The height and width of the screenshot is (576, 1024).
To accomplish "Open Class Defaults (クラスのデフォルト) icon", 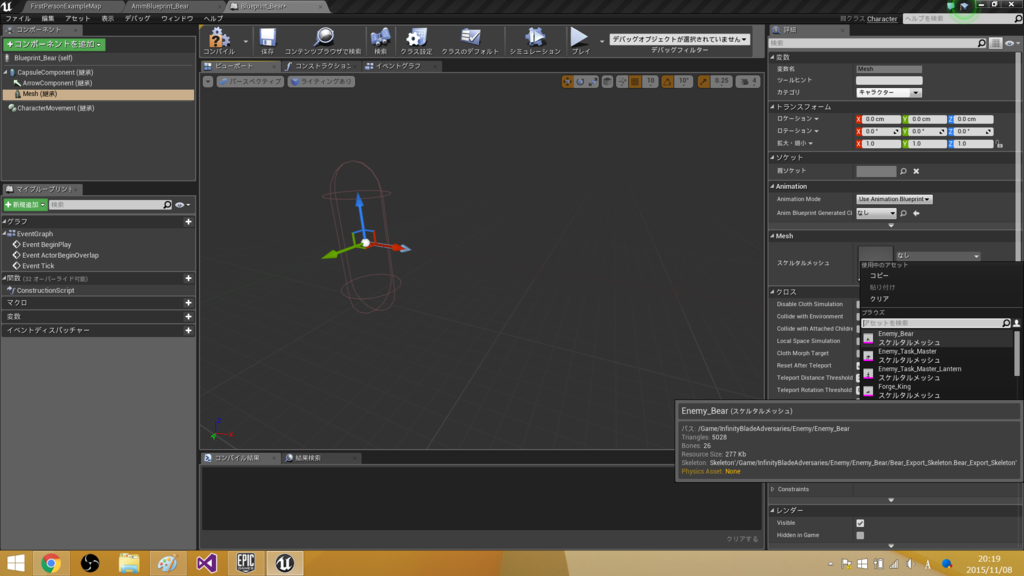I will (470, 38).
